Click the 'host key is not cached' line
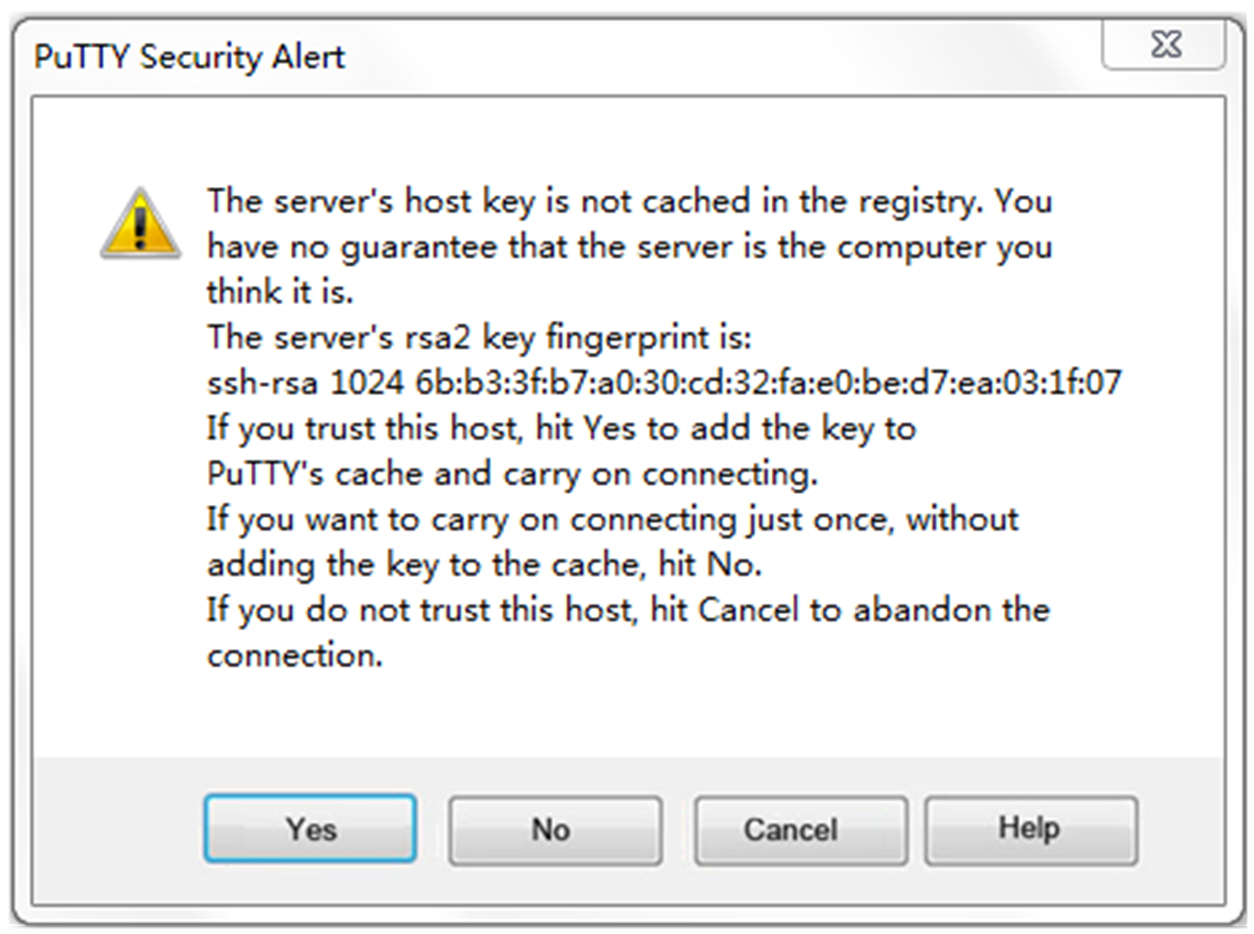1254x934 pixels. [629, 201]
